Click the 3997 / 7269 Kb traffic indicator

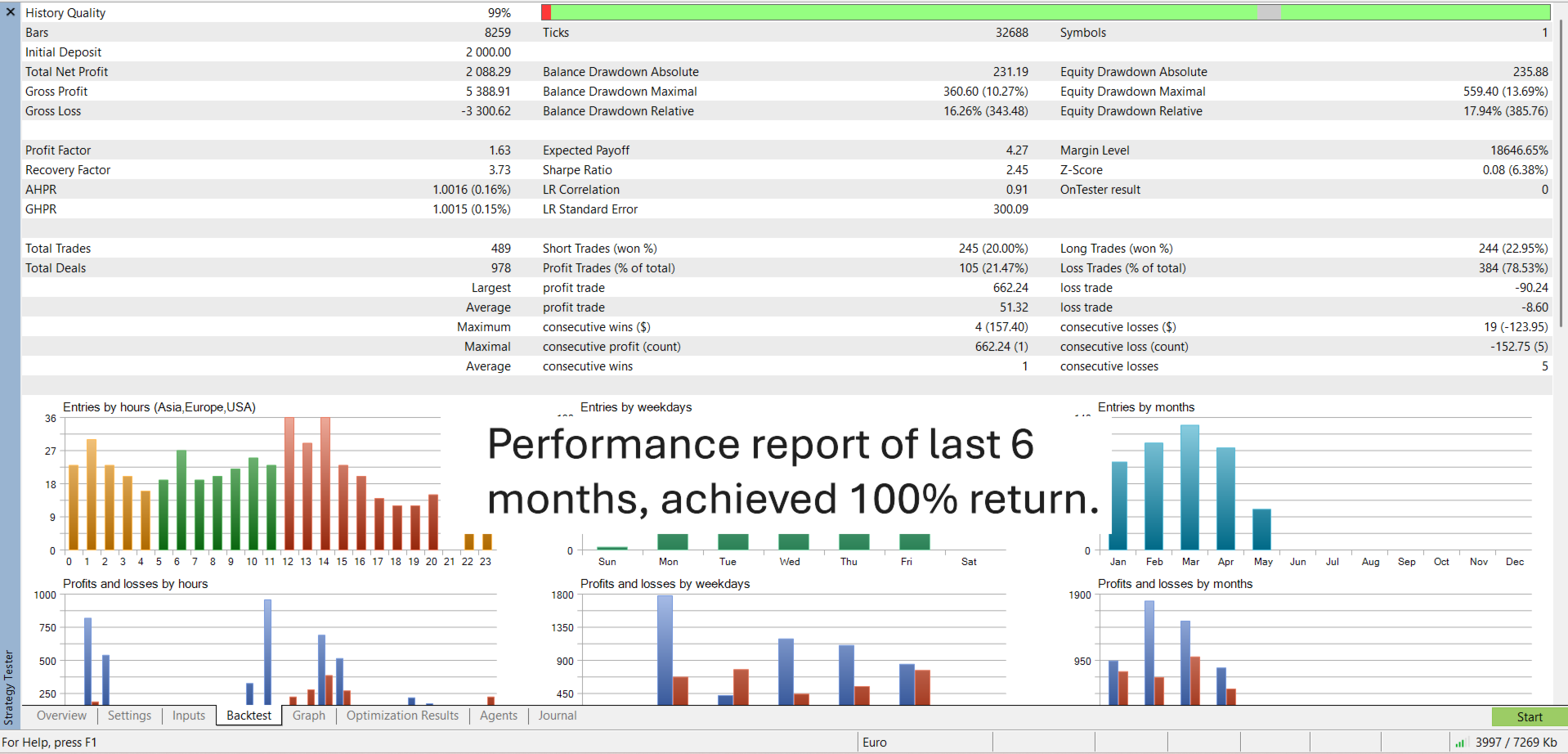[x=1516, y=743]
